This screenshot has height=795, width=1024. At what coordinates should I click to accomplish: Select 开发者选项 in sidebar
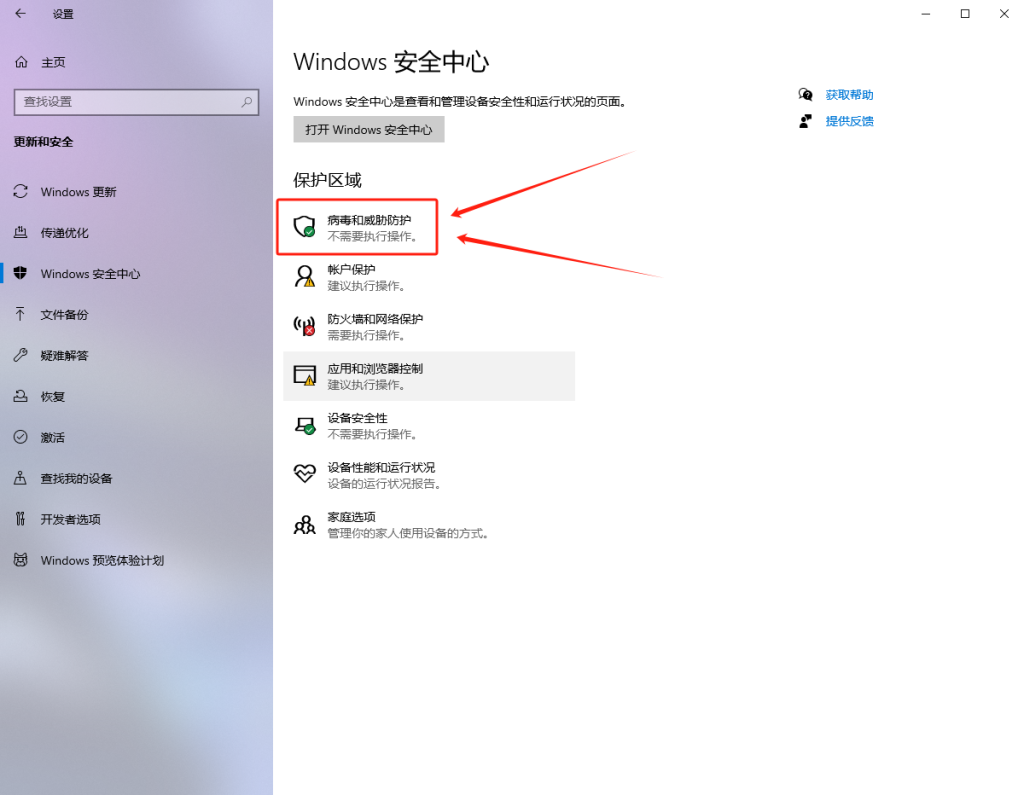tap(71, 519)
